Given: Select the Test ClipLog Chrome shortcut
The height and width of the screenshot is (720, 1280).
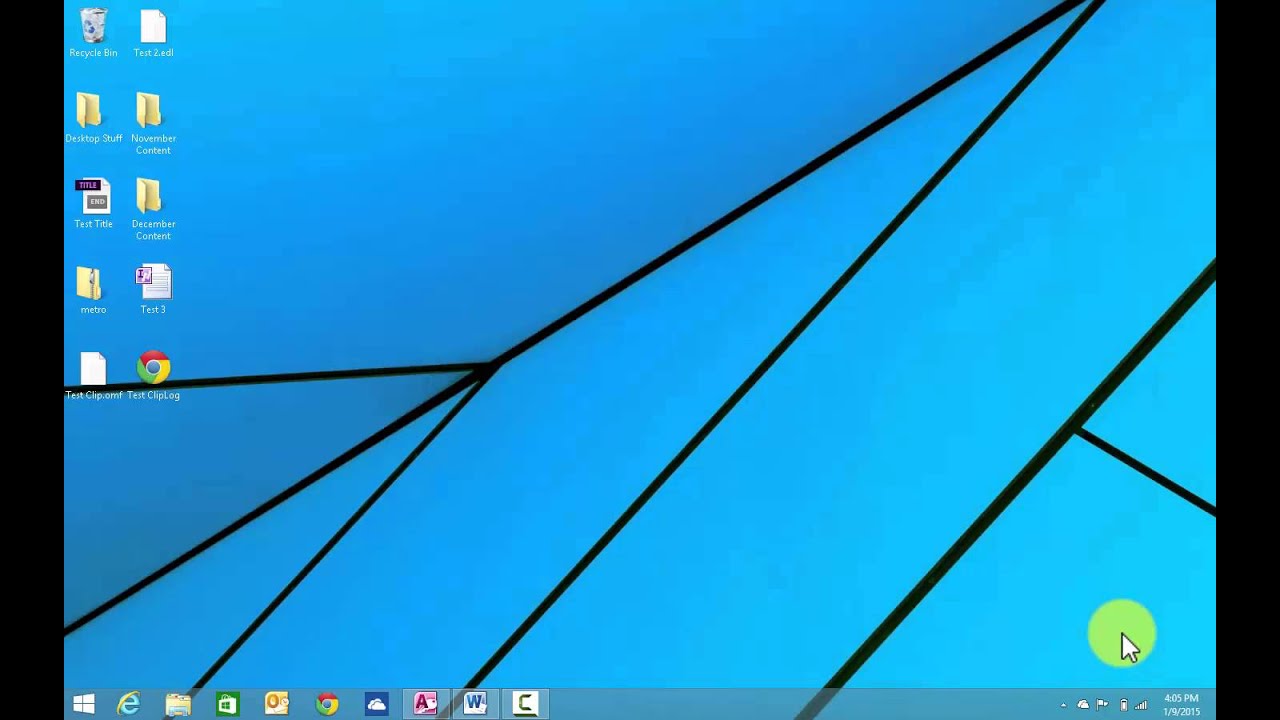Looking at the screenshot, I should click(x=153, y=376).
